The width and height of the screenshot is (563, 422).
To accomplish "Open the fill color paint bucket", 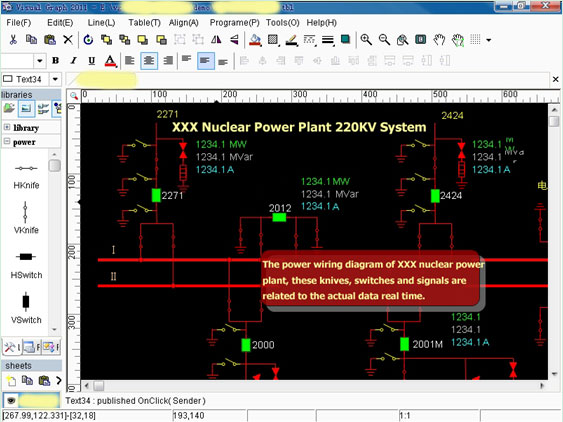I will 255,40.
